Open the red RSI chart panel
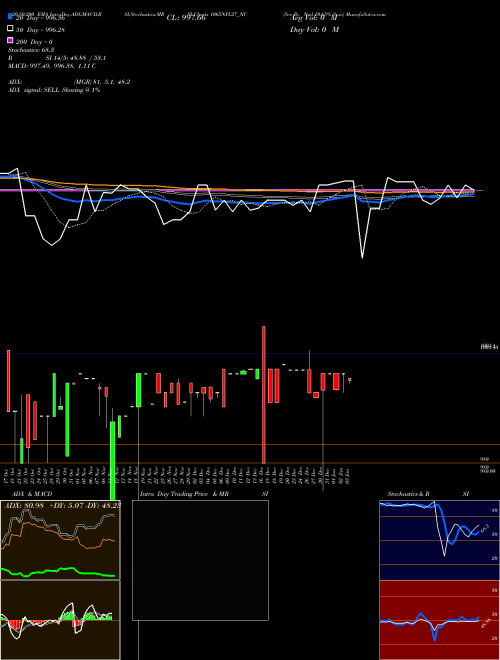Viewport: 500px width, 660px height. (x=439, y=620)
